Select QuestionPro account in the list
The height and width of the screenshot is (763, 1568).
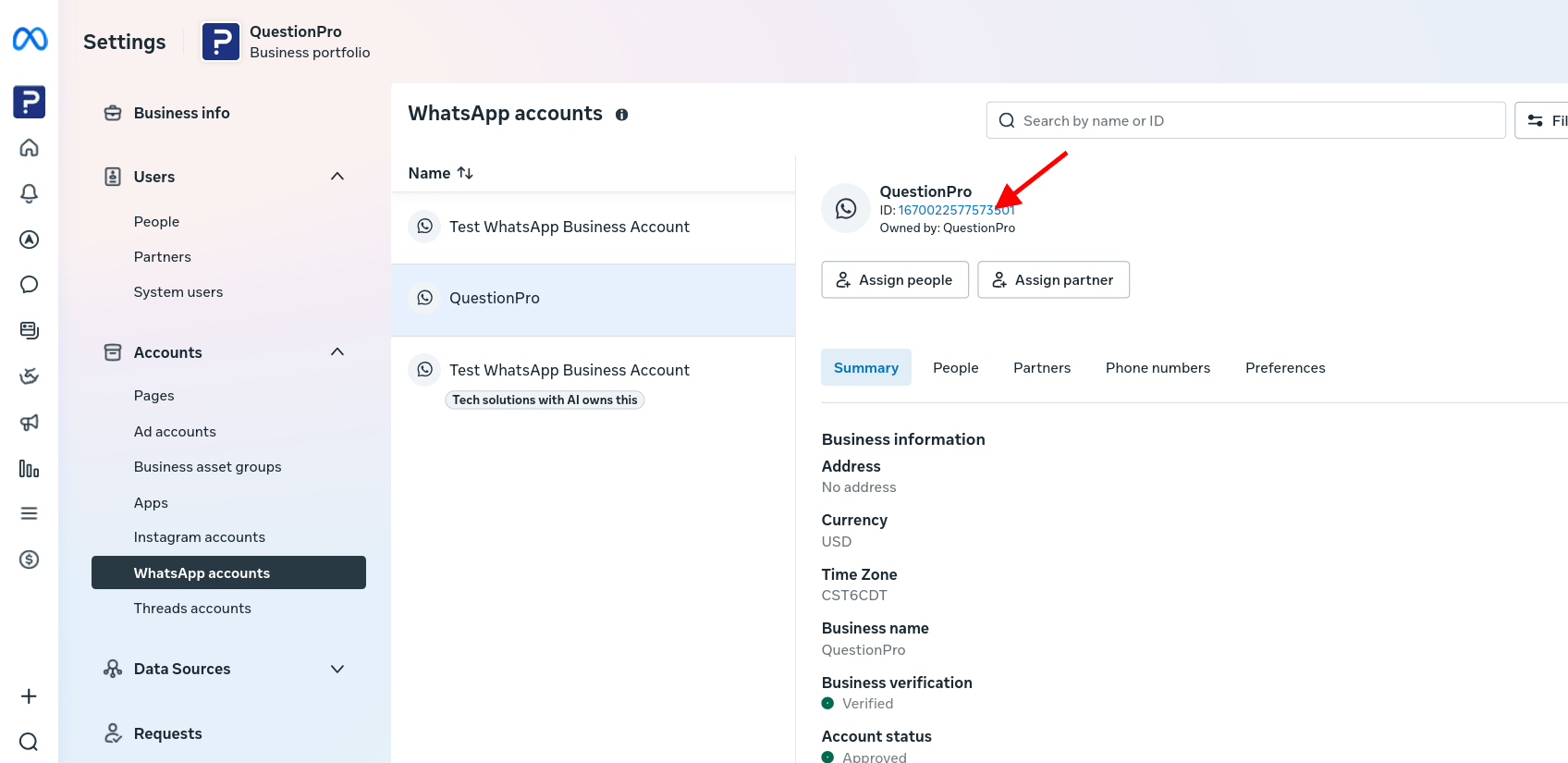(x=593, y=299)
